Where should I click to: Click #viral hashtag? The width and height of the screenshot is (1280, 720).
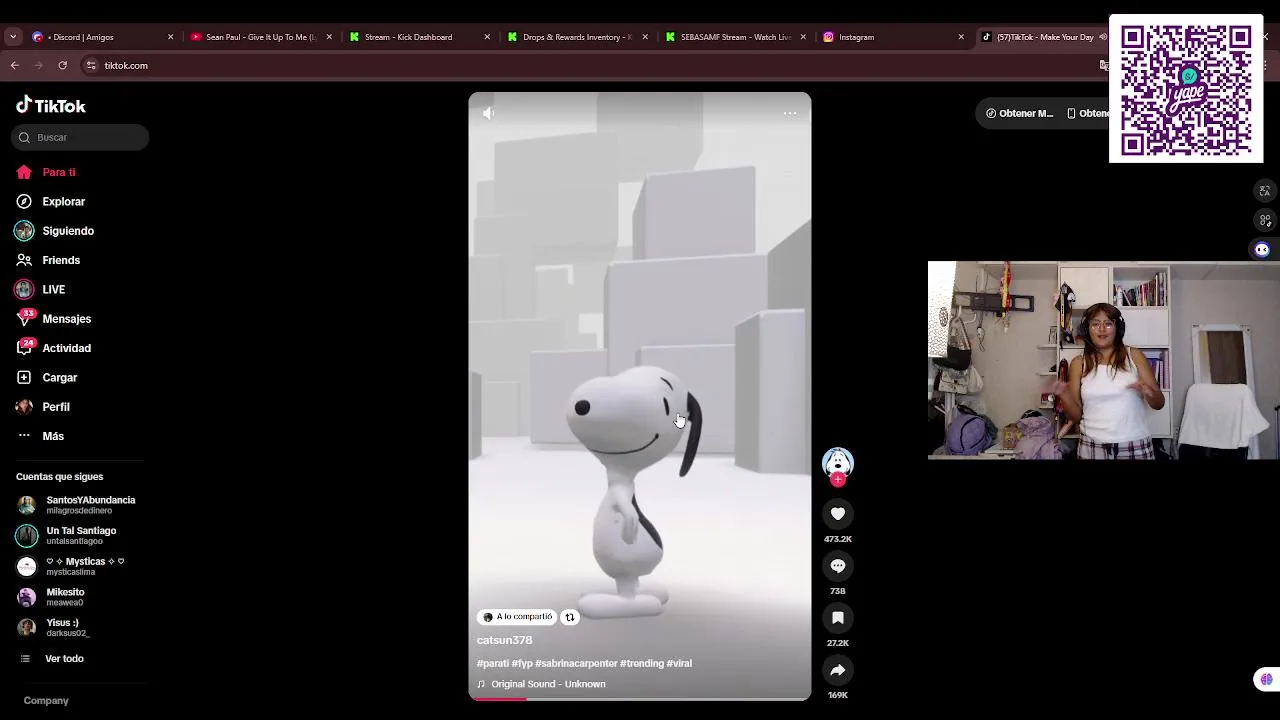pos(680,663)
